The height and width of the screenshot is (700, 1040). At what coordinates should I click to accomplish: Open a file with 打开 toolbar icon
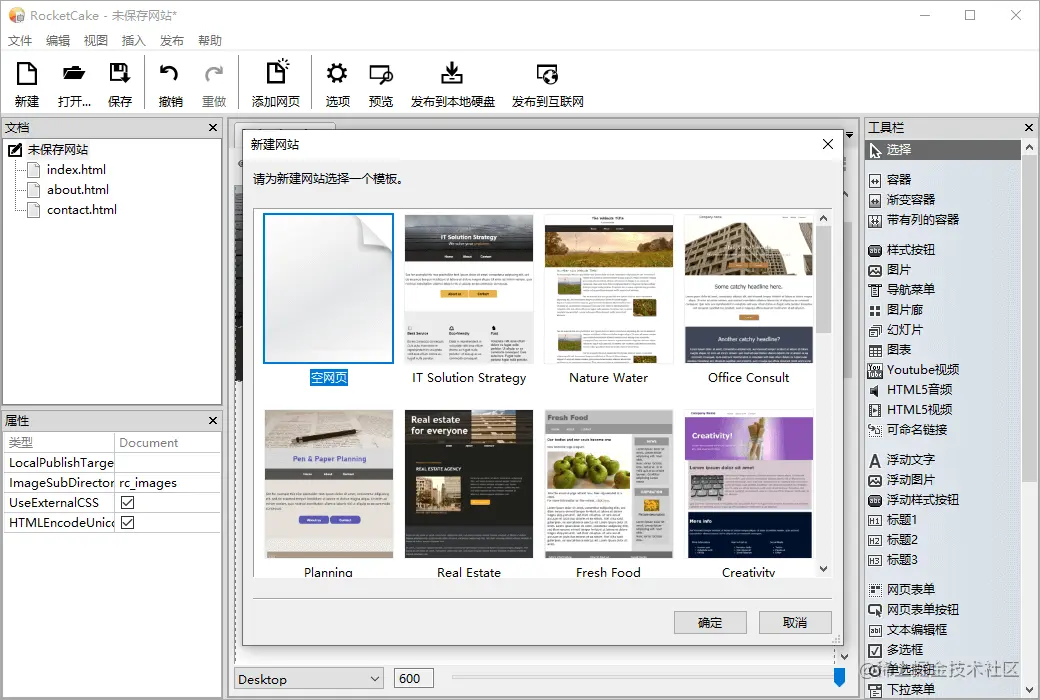(74, 84)
